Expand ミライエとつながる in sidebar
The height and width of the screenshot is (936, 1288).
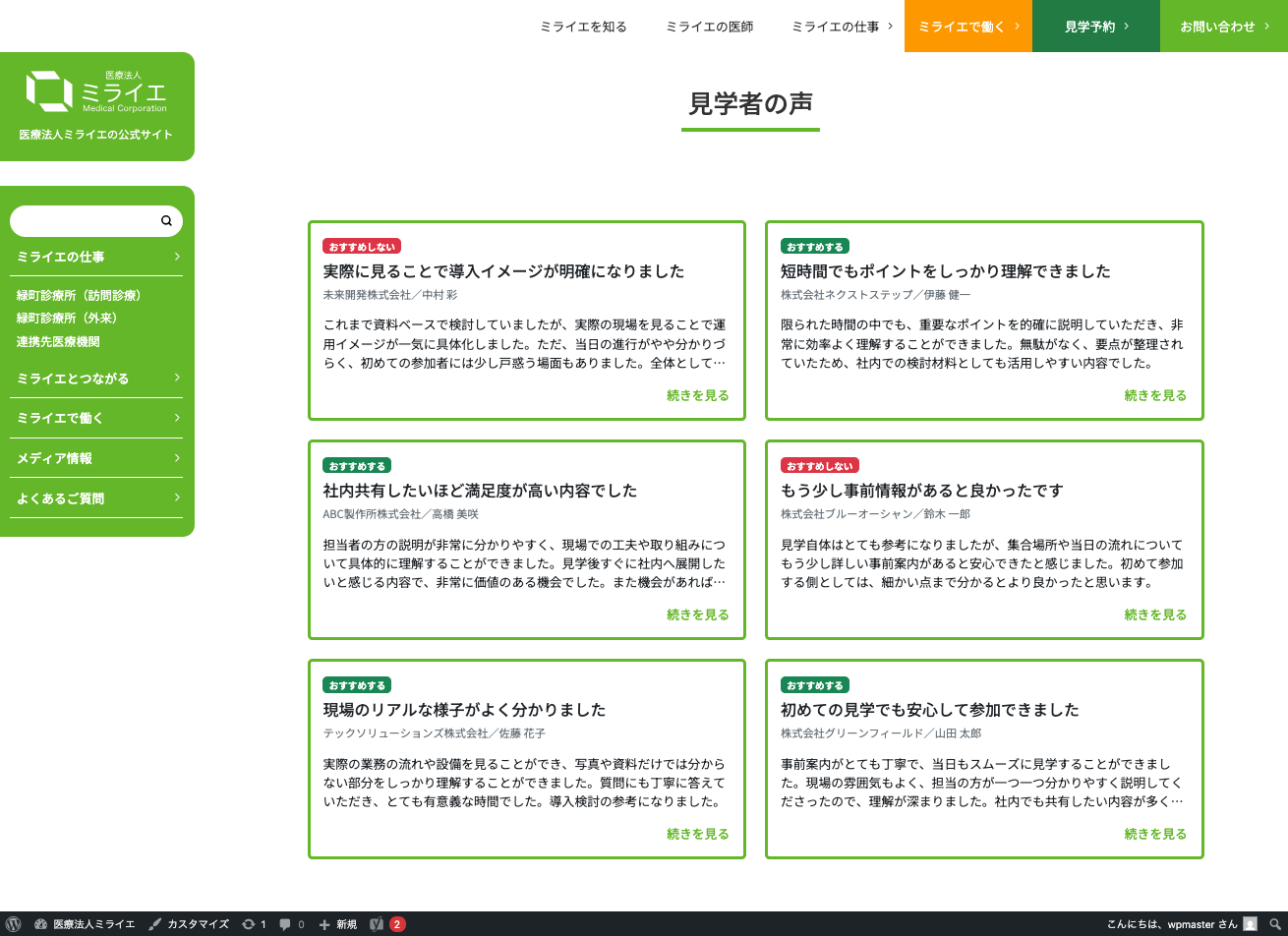(96, 379)
